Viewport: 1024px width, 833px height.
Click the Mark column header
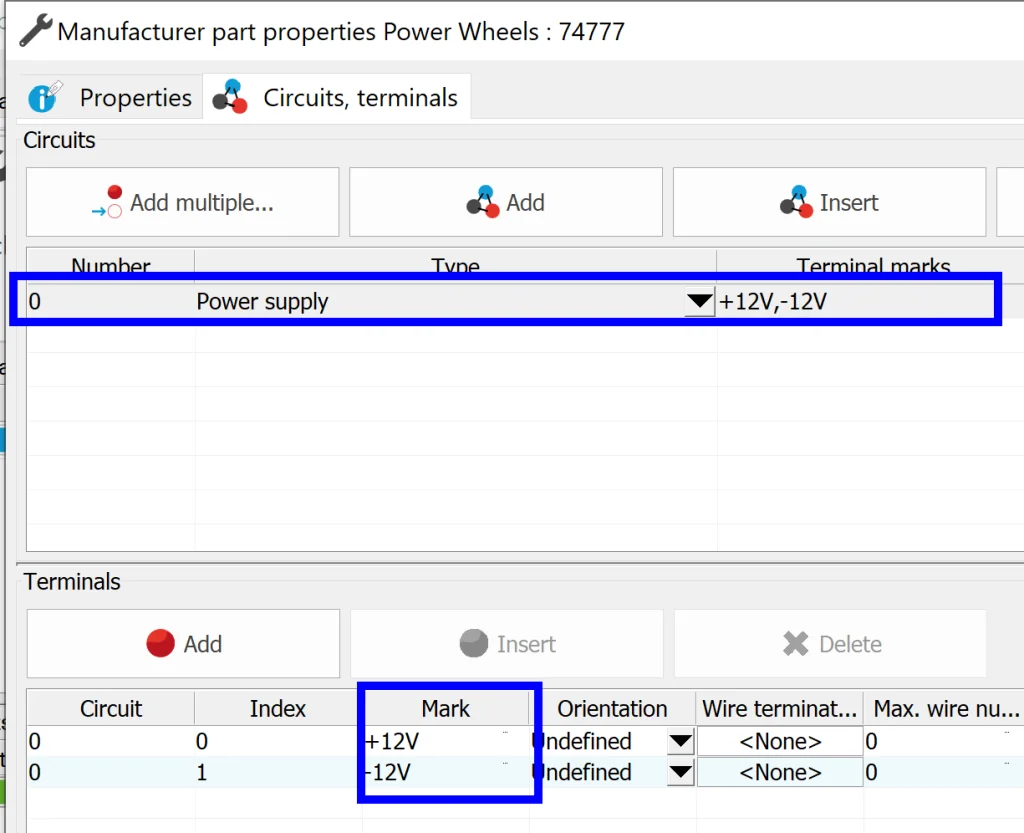(x=446, y=709)
